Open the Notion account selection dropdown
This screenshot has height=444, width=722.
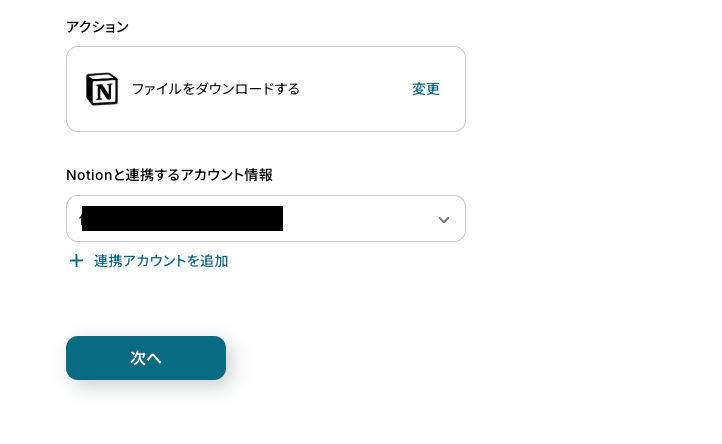coord(266,219)
